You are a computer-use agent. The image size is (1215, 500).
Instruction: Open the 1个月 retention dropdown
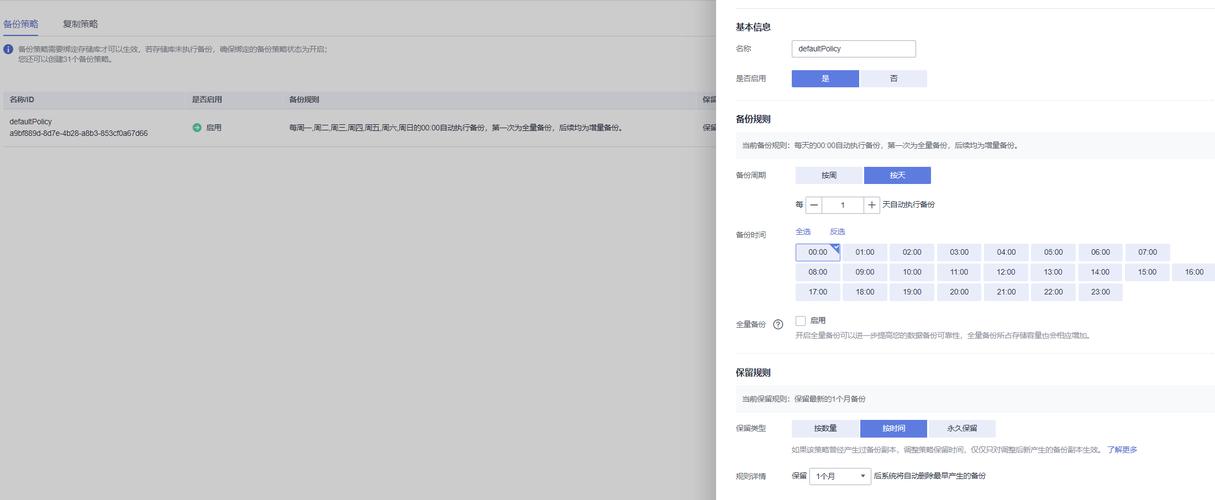click(841, 476)
